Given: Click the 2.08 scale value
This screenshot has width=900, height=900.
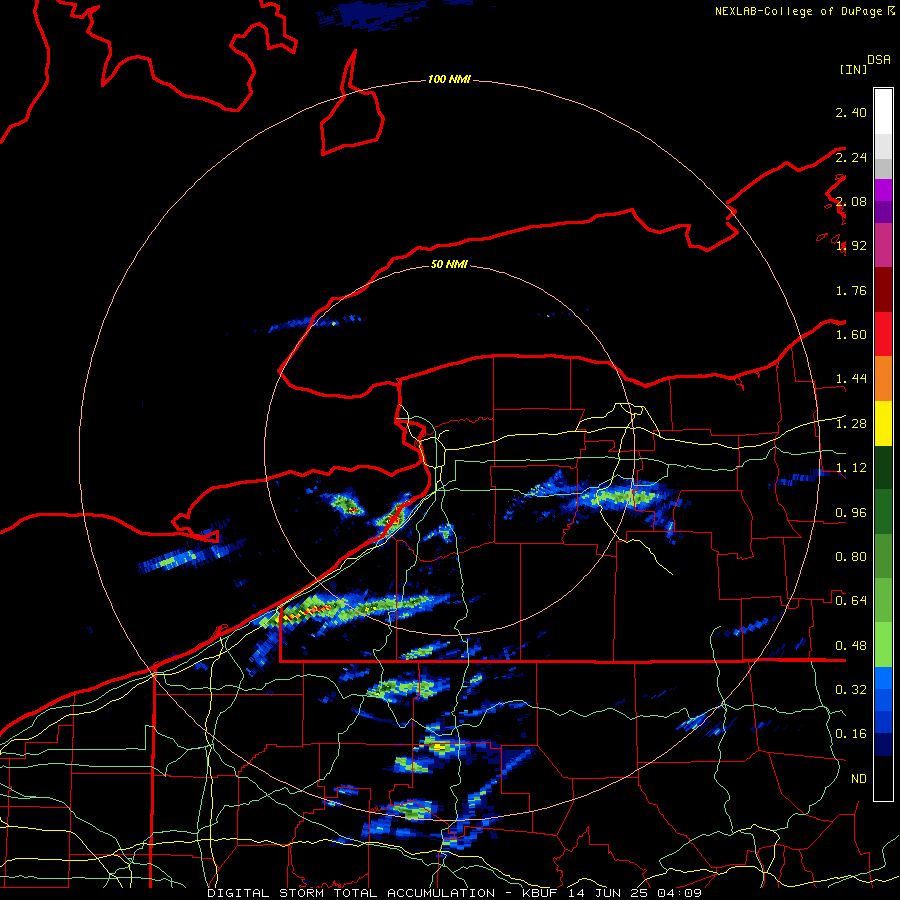Looking at the screenshot, I should 851,201.
